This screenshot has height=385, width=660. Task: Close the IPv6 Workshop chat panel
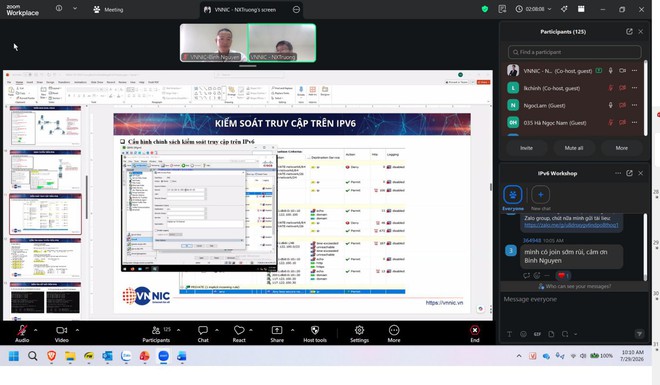641,173
